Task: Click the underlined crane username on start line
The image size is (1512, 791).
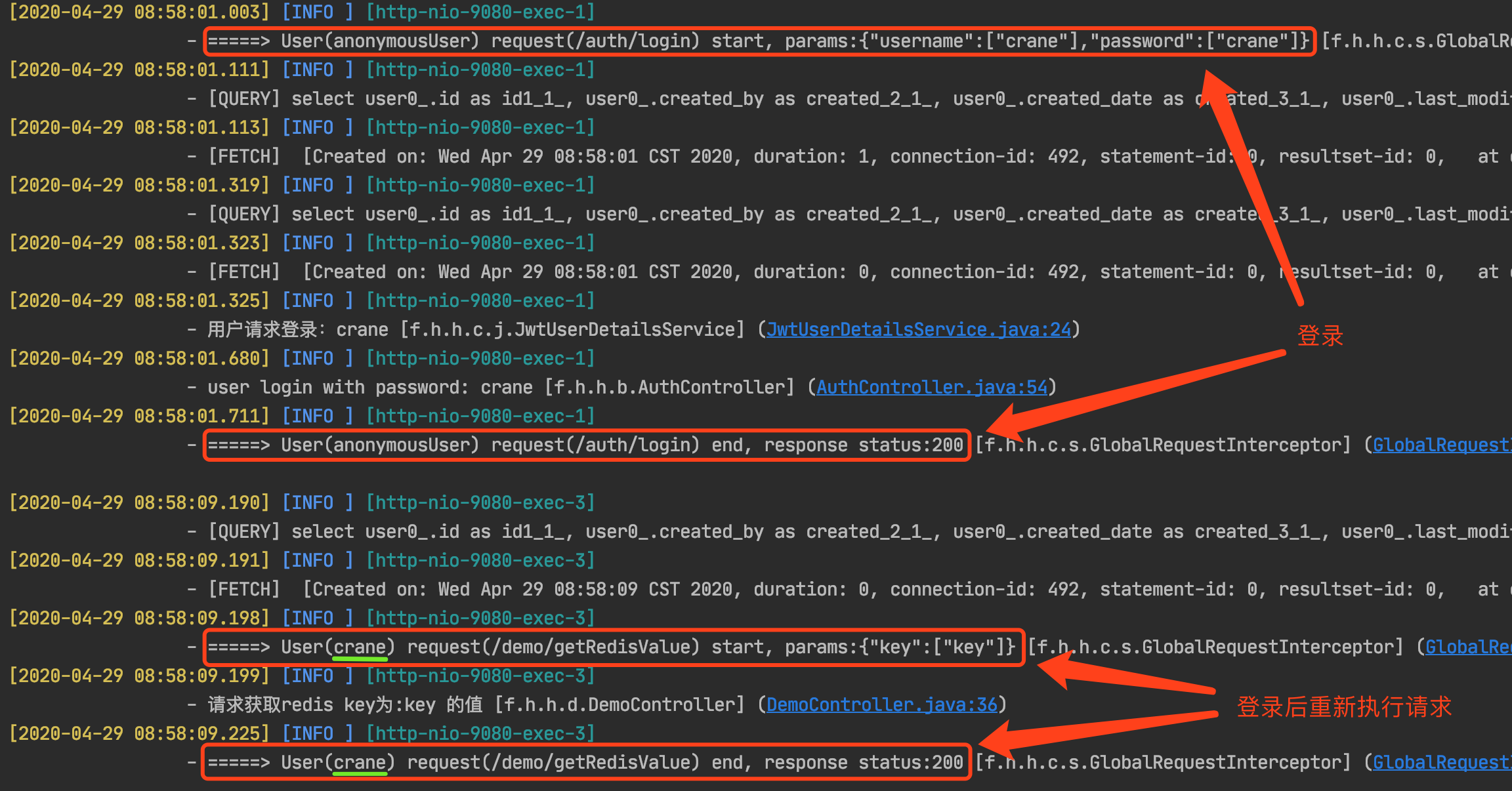Action: coord(360,646)
